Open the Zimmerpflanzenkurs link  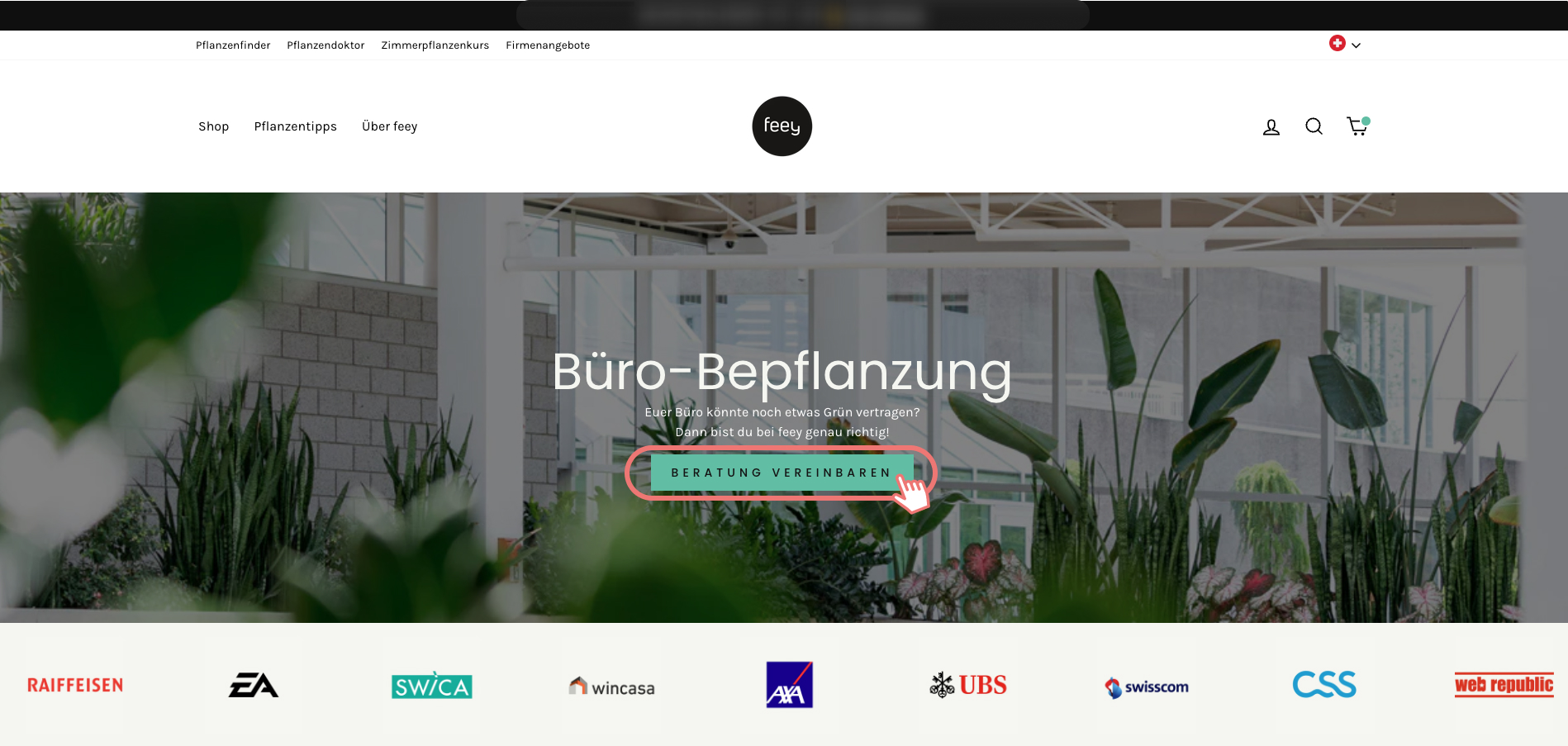[x=435, y=45]
